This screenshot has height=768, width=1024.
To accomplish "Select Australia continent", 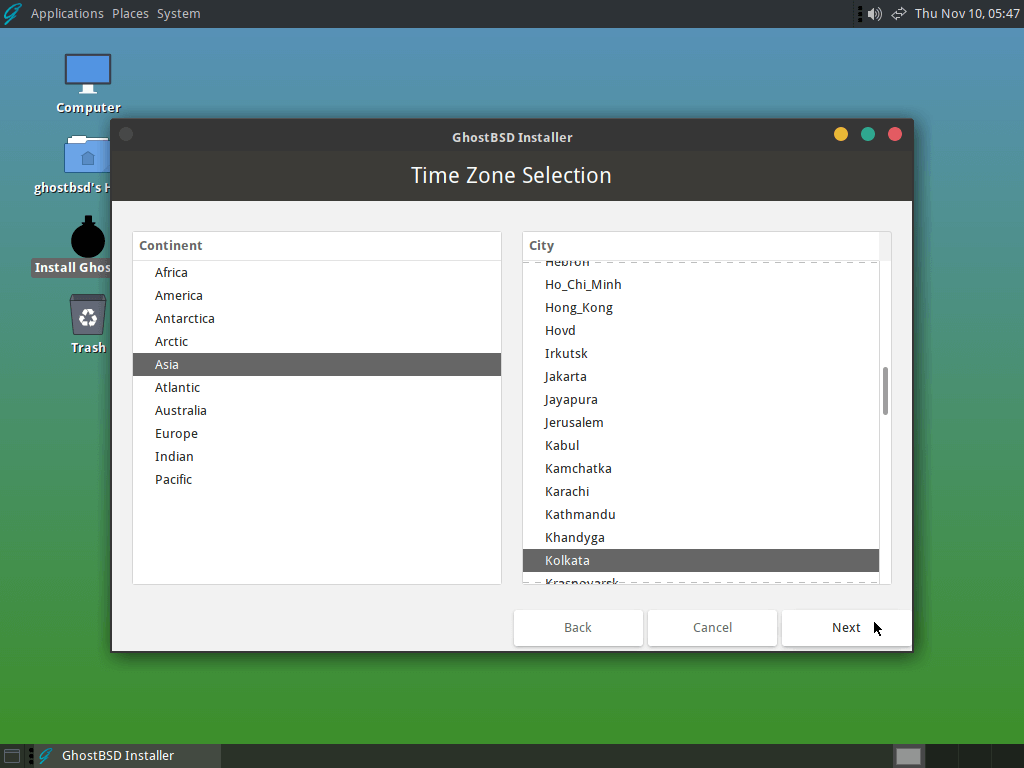I will point(317,410).
